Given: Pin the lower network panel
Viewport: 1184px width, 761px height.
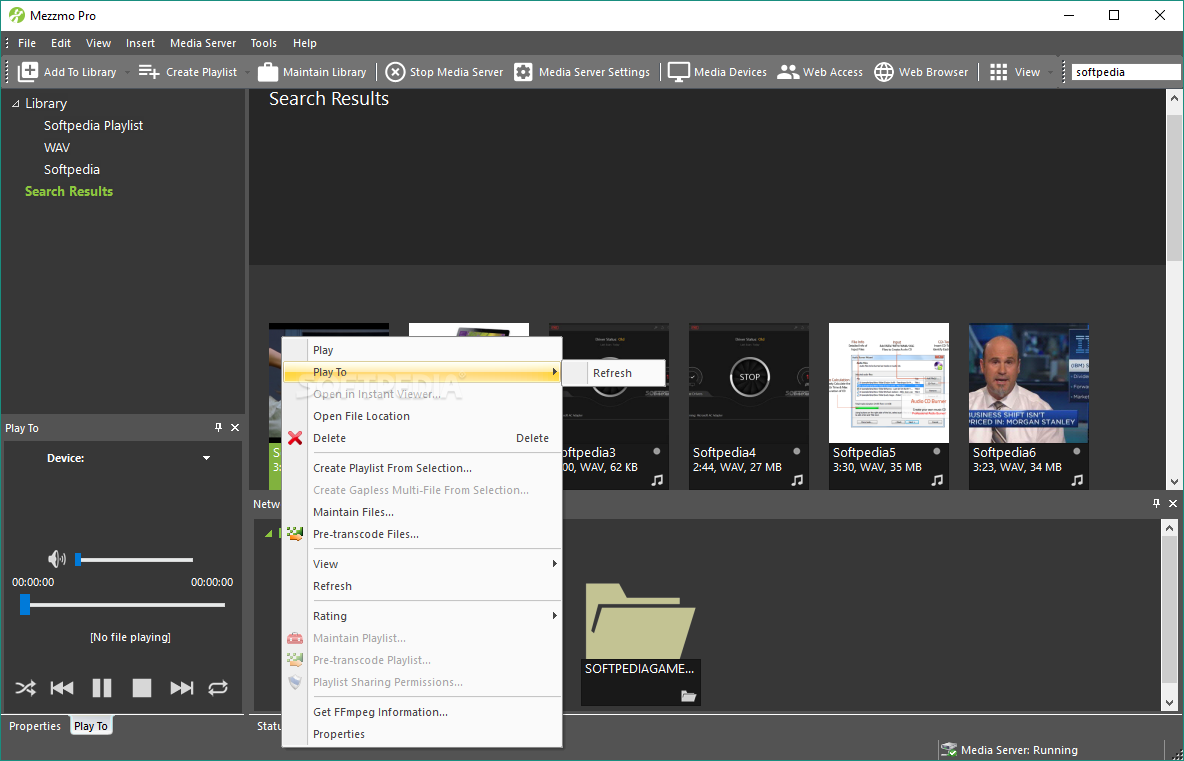Looking at the screenshot, I should coord(1156,503).
